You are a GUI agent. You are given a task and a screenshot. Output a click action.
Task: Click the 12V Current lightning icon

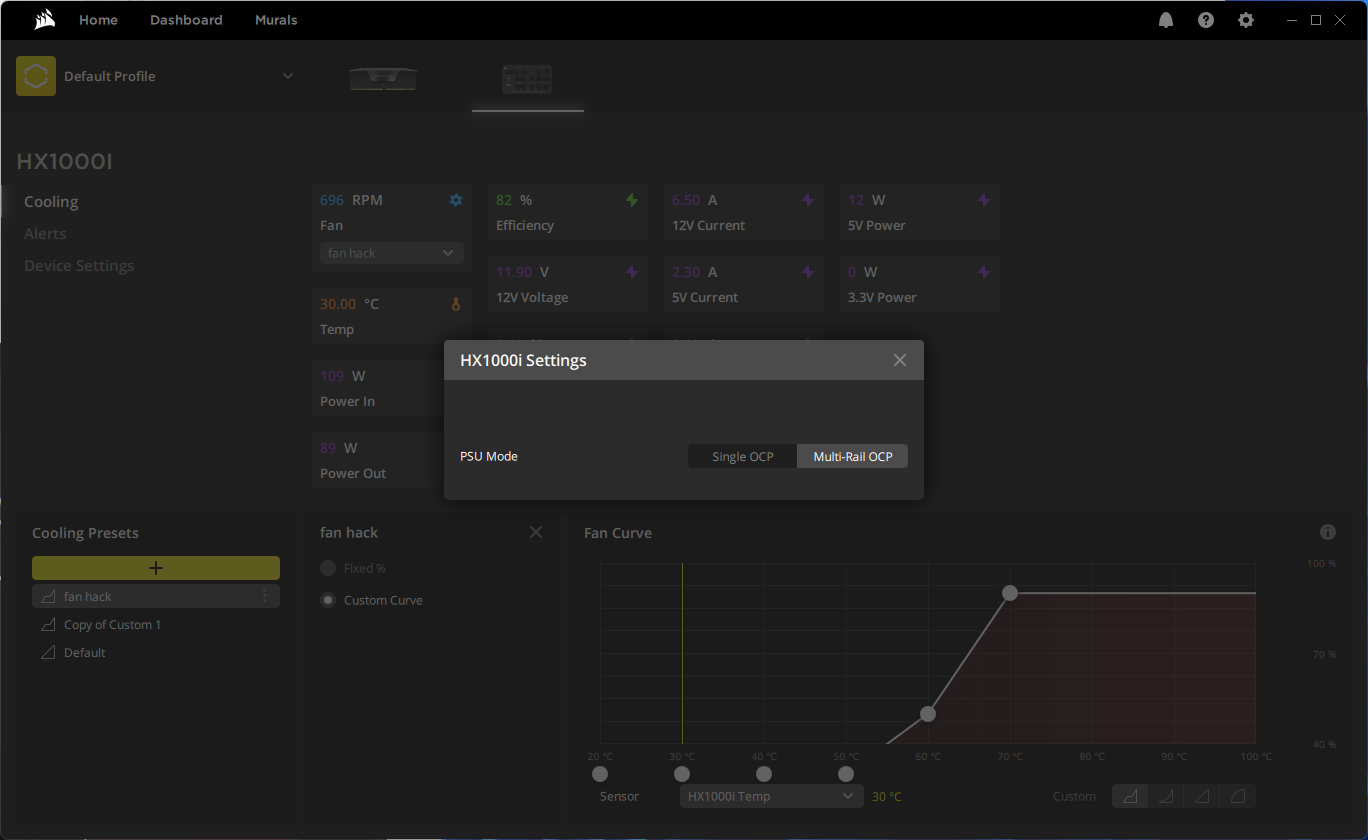coord(808,200)
